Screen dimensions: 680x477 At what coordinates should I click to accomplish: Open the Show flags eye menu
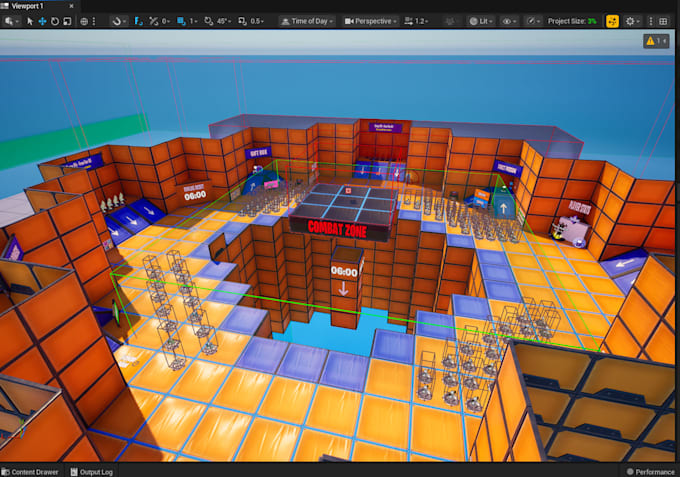click(509, 21)
